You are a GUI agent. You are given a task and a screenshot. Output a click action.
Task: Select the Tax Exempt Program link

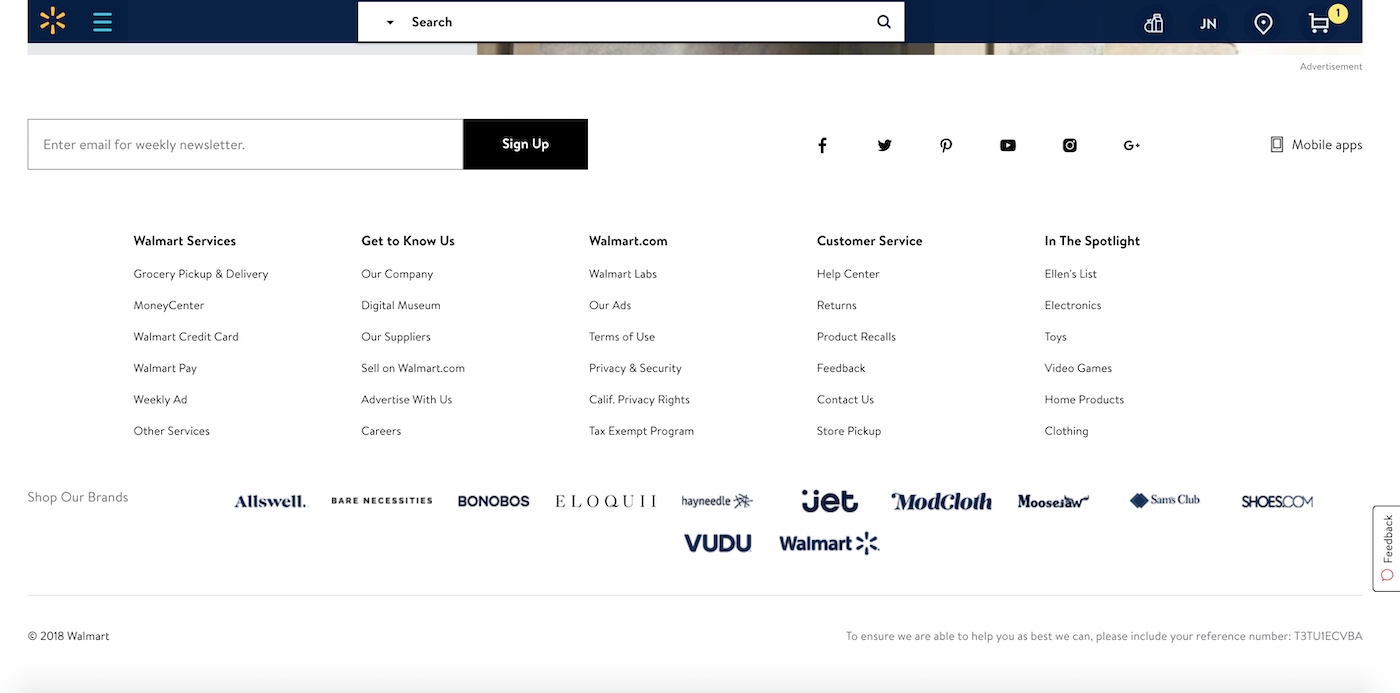pyautogui.click(x=641, y=431)
